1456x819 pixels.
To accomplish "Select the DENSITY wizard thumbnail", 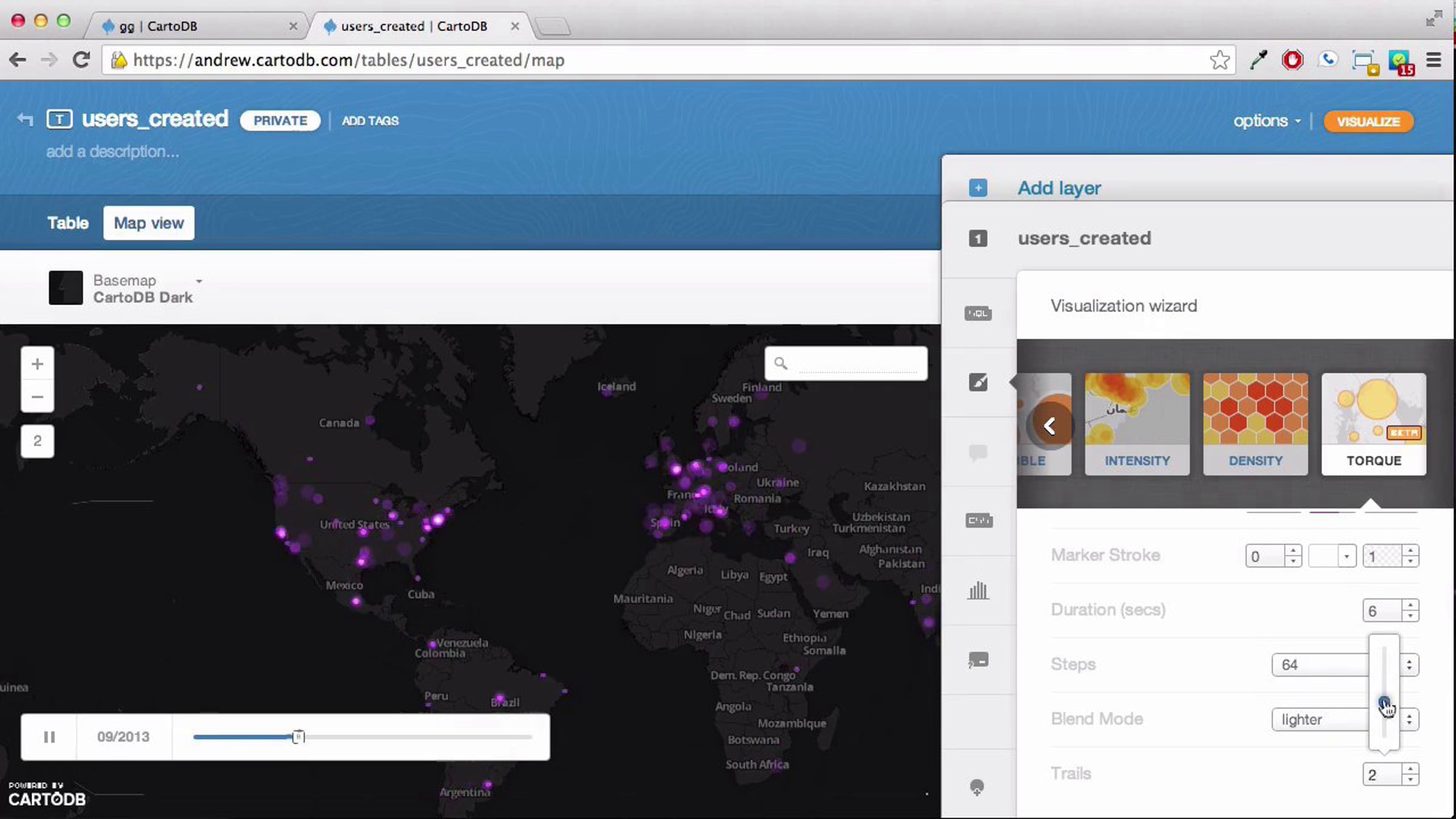I will 1255,423.
